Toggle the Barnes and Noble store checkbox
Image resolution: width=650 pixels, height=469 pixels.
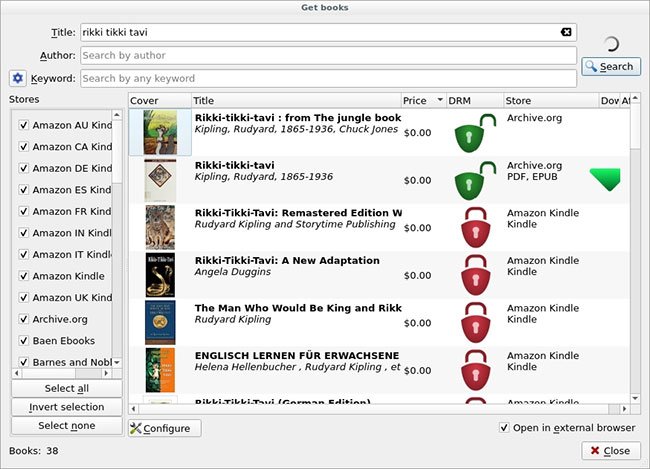[x=24, y=362]
